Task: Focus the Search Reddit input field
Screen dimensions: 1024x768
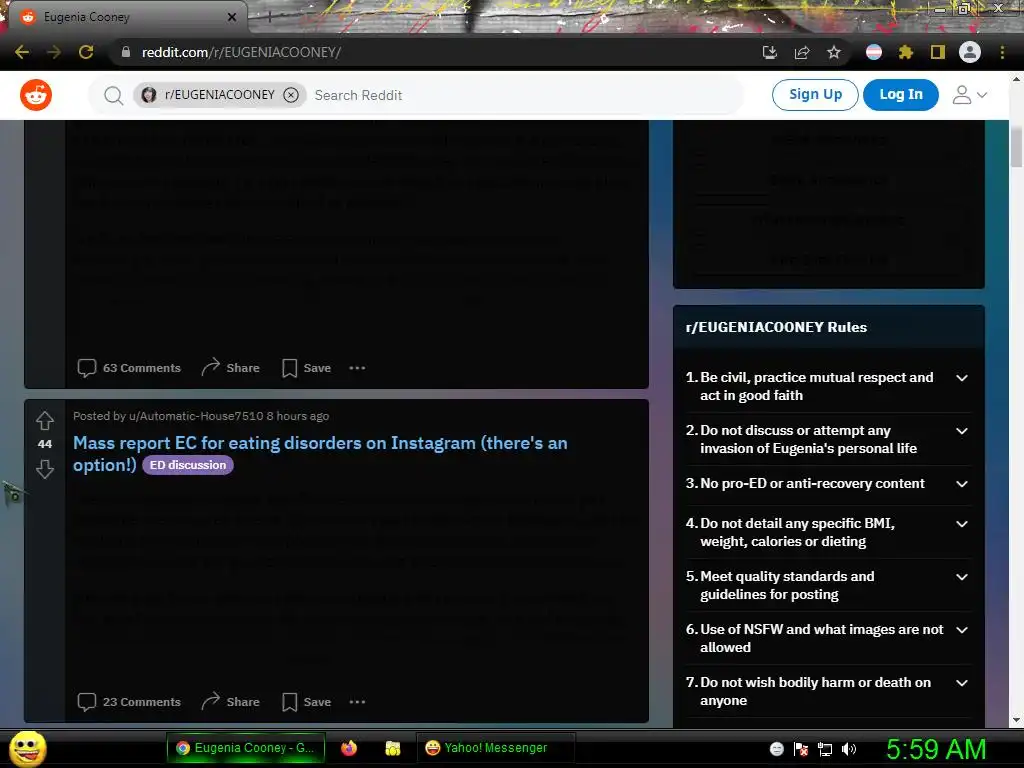Action: (522, 95)
